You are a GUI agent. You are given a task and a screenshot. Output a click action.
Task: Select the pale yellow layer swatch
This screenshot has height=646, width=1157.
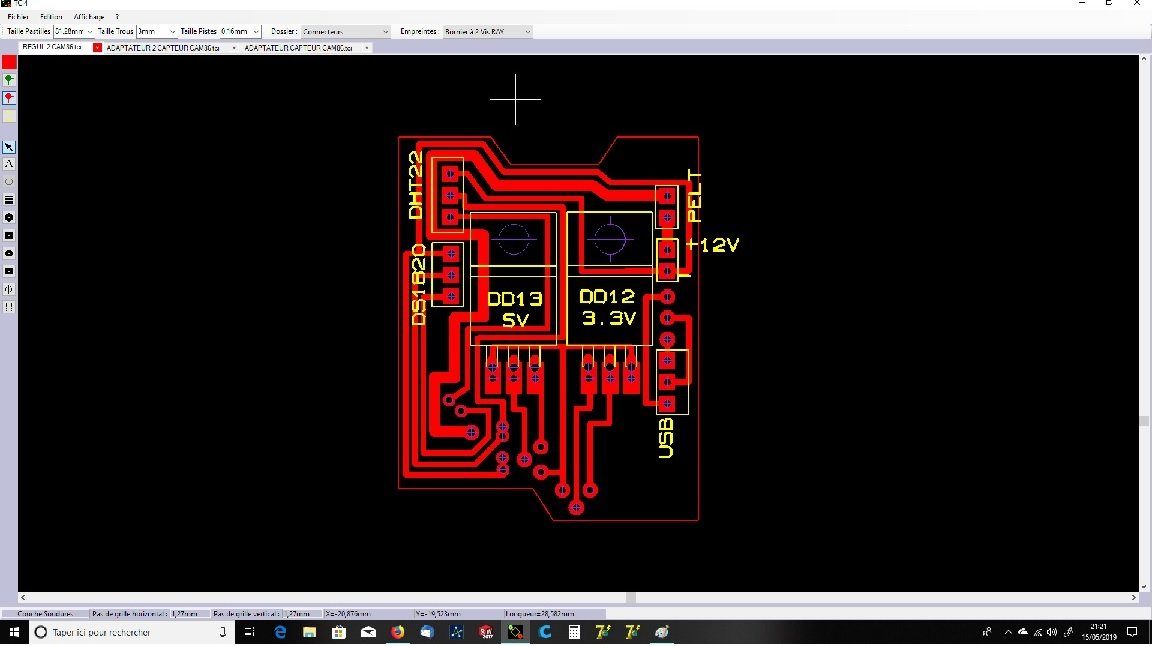tap(9, 116)
